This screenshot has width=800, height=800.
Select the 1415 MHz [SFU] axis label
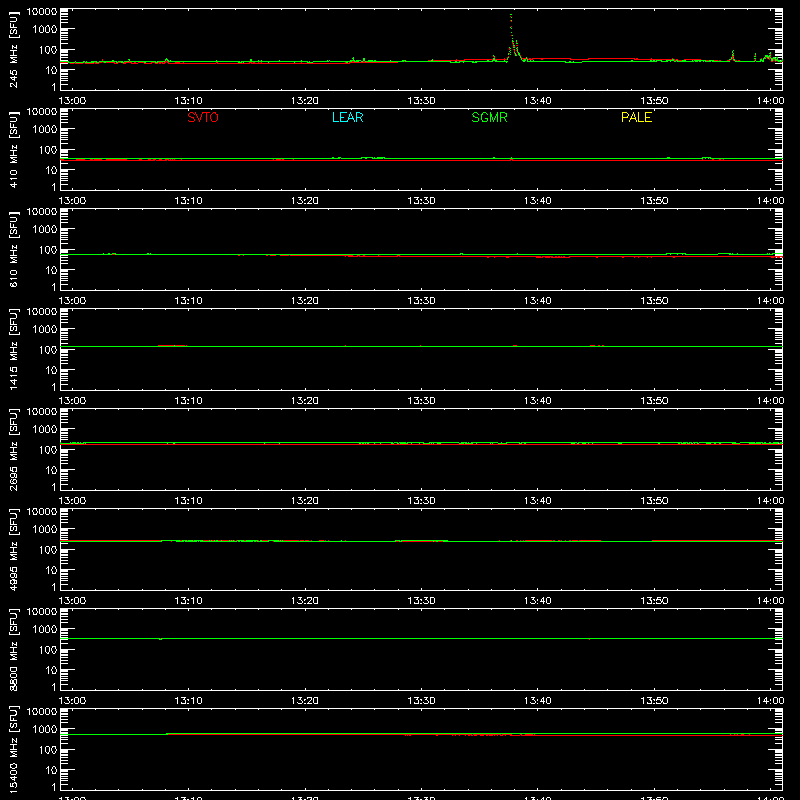[13, 349]
